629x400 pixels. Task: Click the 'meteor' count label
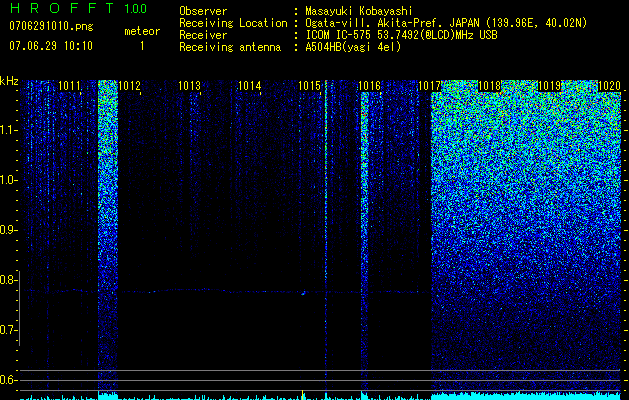[x=142, y=31]
